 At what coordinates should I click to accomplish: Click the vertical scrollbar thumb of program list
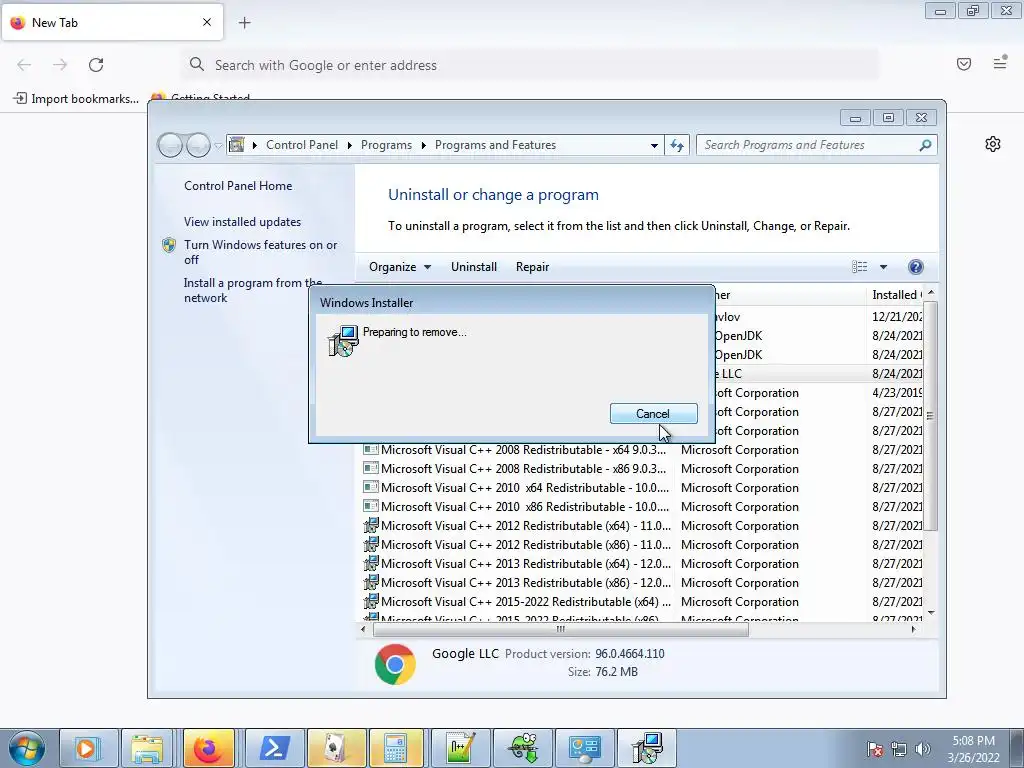tap(931, 415)
